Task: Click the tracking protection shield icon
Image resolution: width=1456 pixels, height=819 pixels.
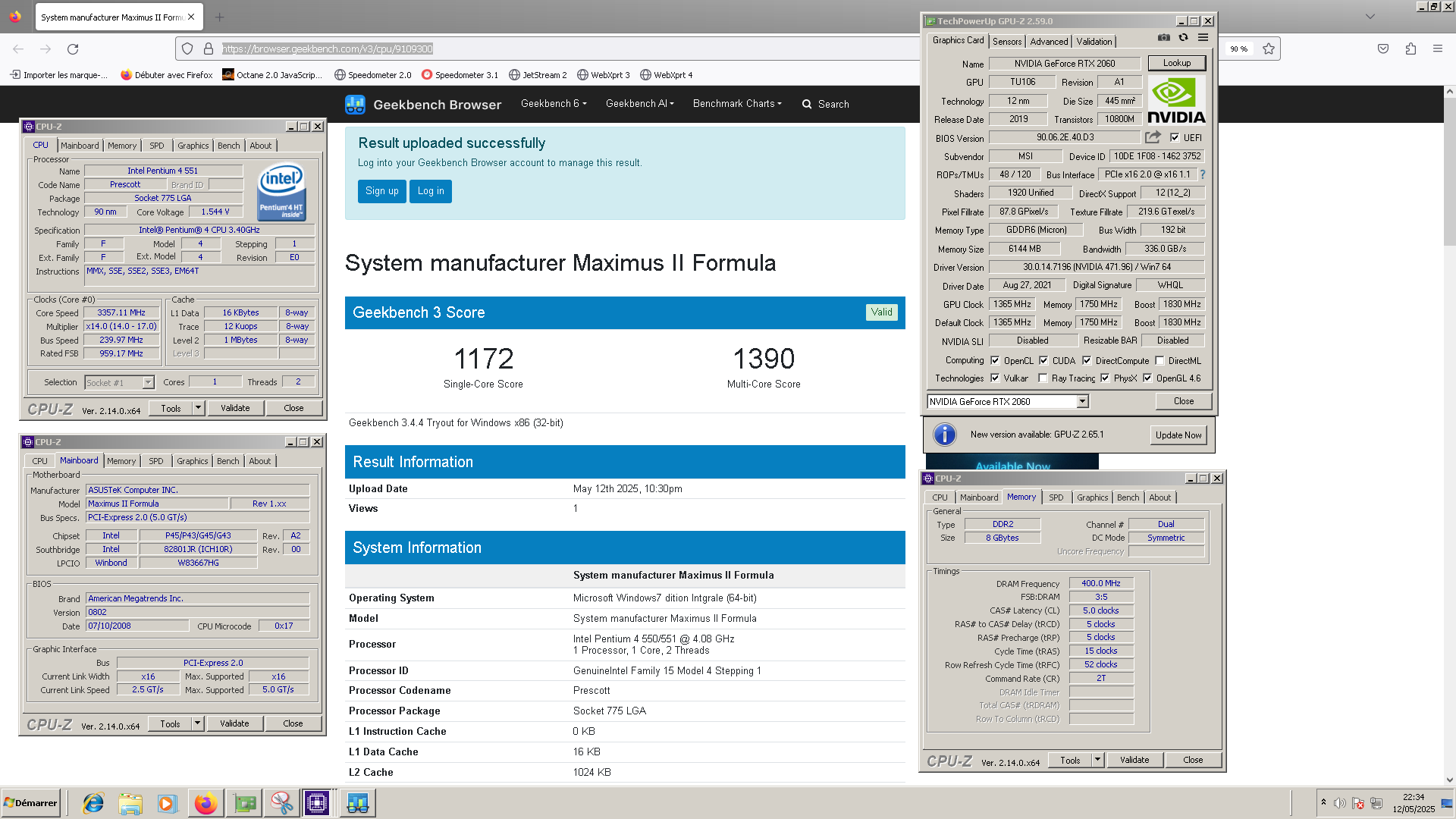Action: (x=187, y=49)
